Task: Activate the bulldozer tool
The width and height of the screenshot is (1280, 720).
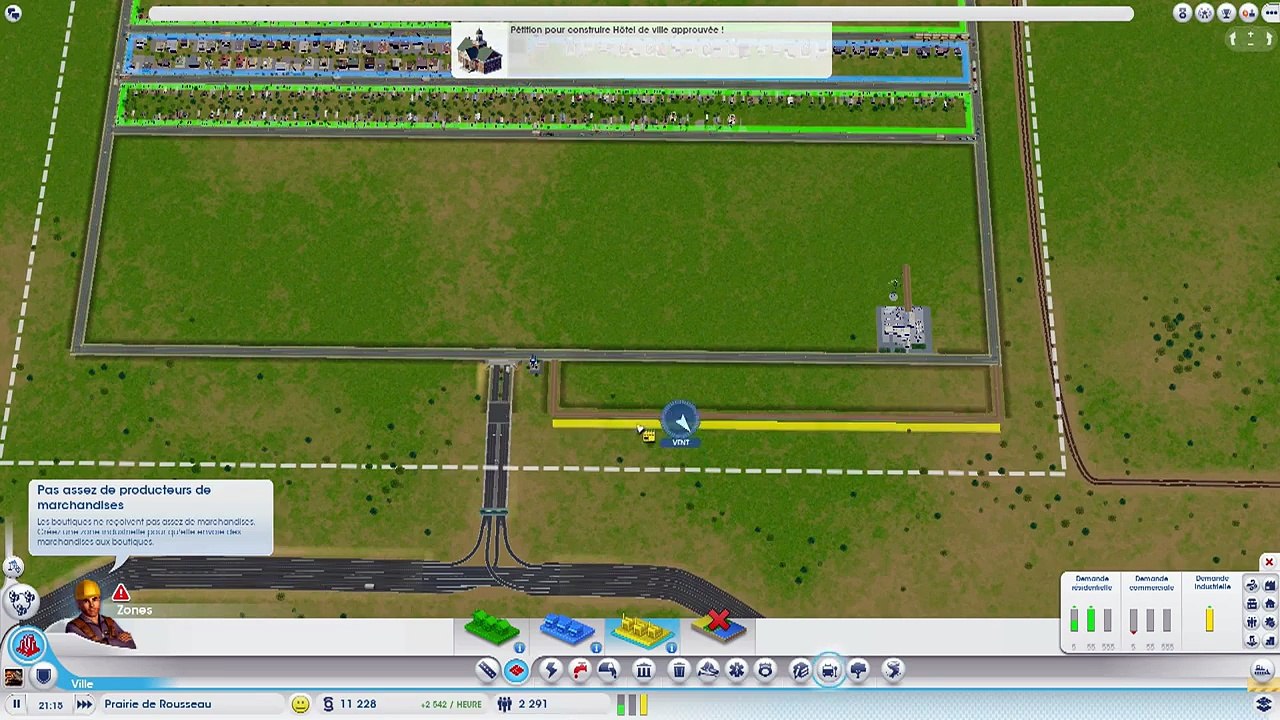Action: pos(1263,670)
